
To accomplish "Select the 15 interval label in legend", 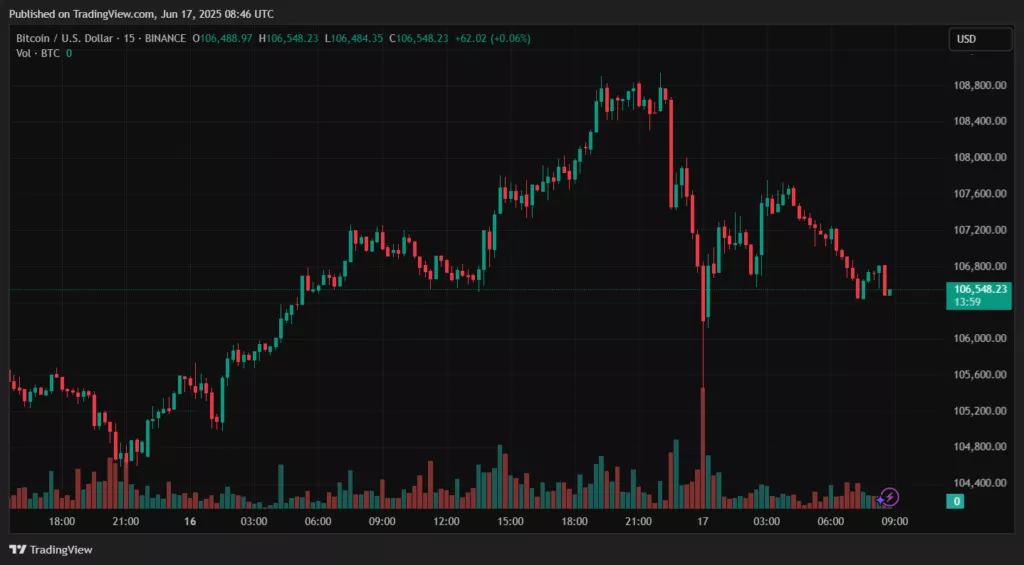I will click(130, 38).
